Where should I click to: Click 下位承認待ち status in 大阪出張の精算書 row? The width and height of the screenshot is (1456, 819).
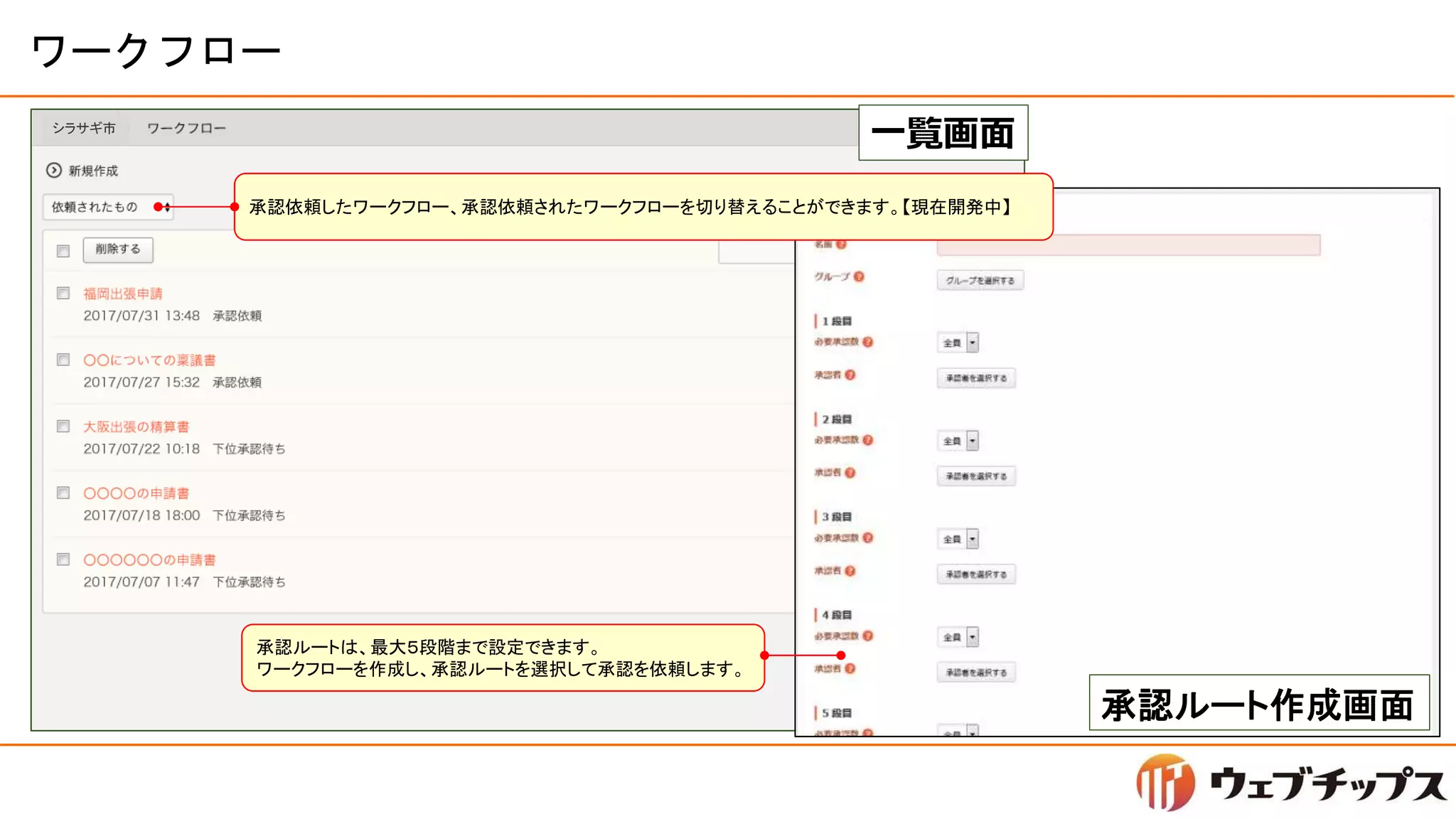click(250, 449)
